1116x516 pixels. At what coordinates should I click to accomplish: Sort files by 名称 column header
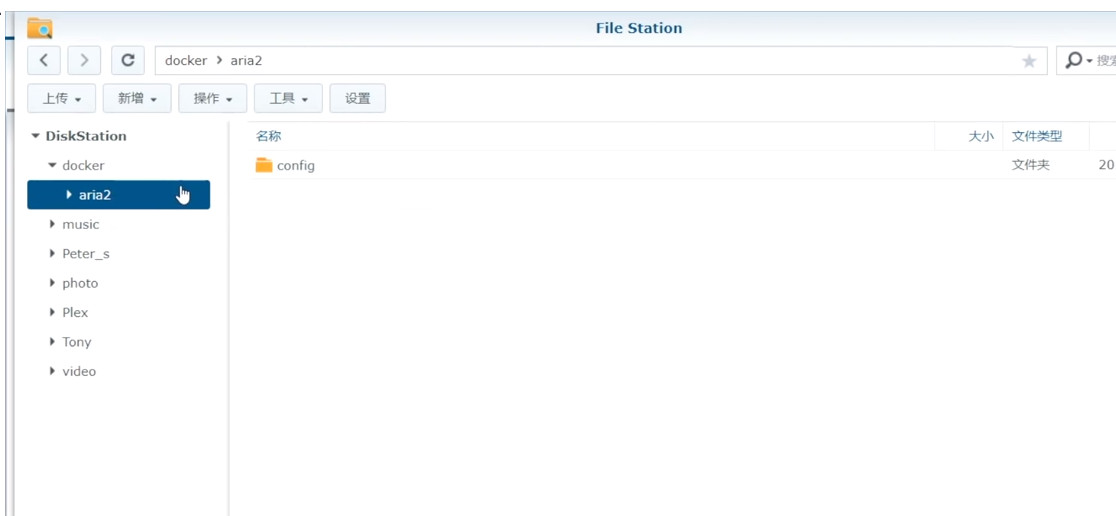269,136
